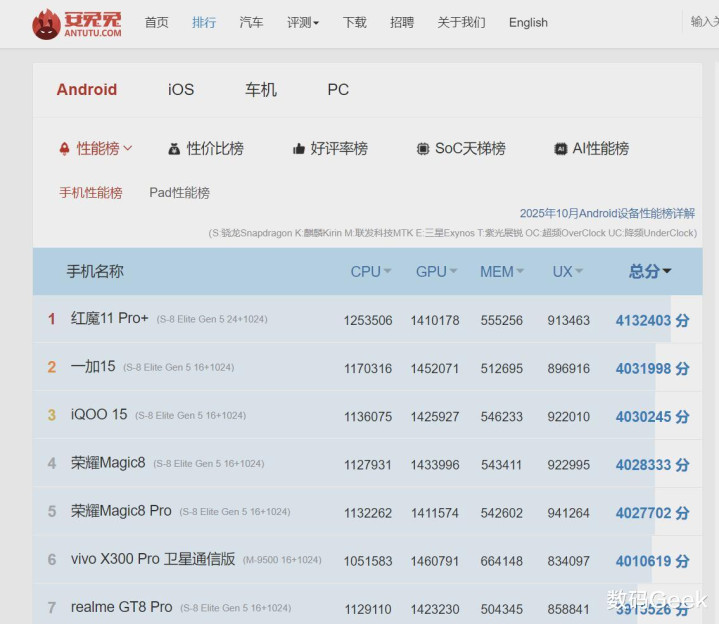The width and height of the screenshot is (719, 624).
Task: Switch site language to English
Action: point(528,22)
